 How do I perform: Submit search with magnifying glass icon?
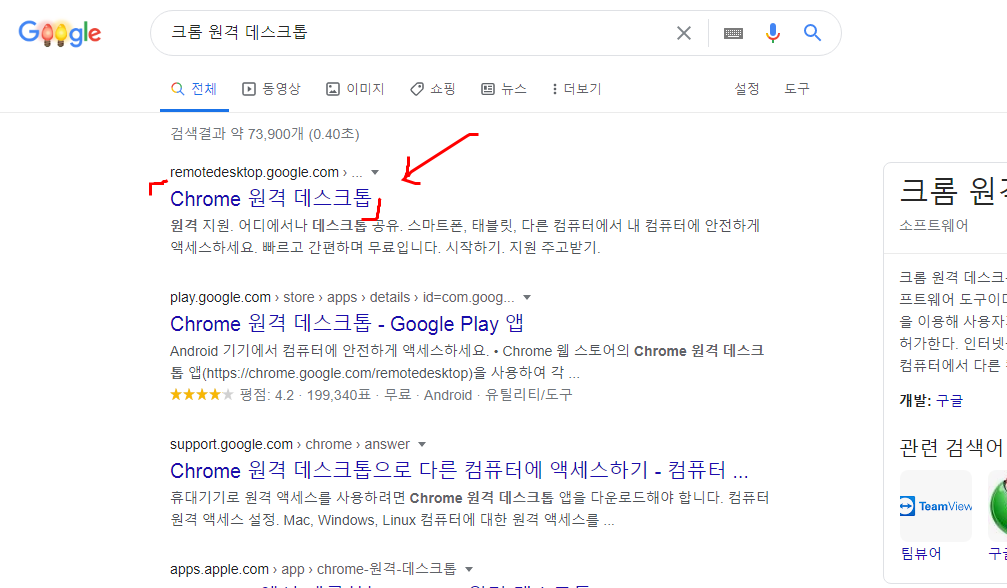click(x=812, y=33)
